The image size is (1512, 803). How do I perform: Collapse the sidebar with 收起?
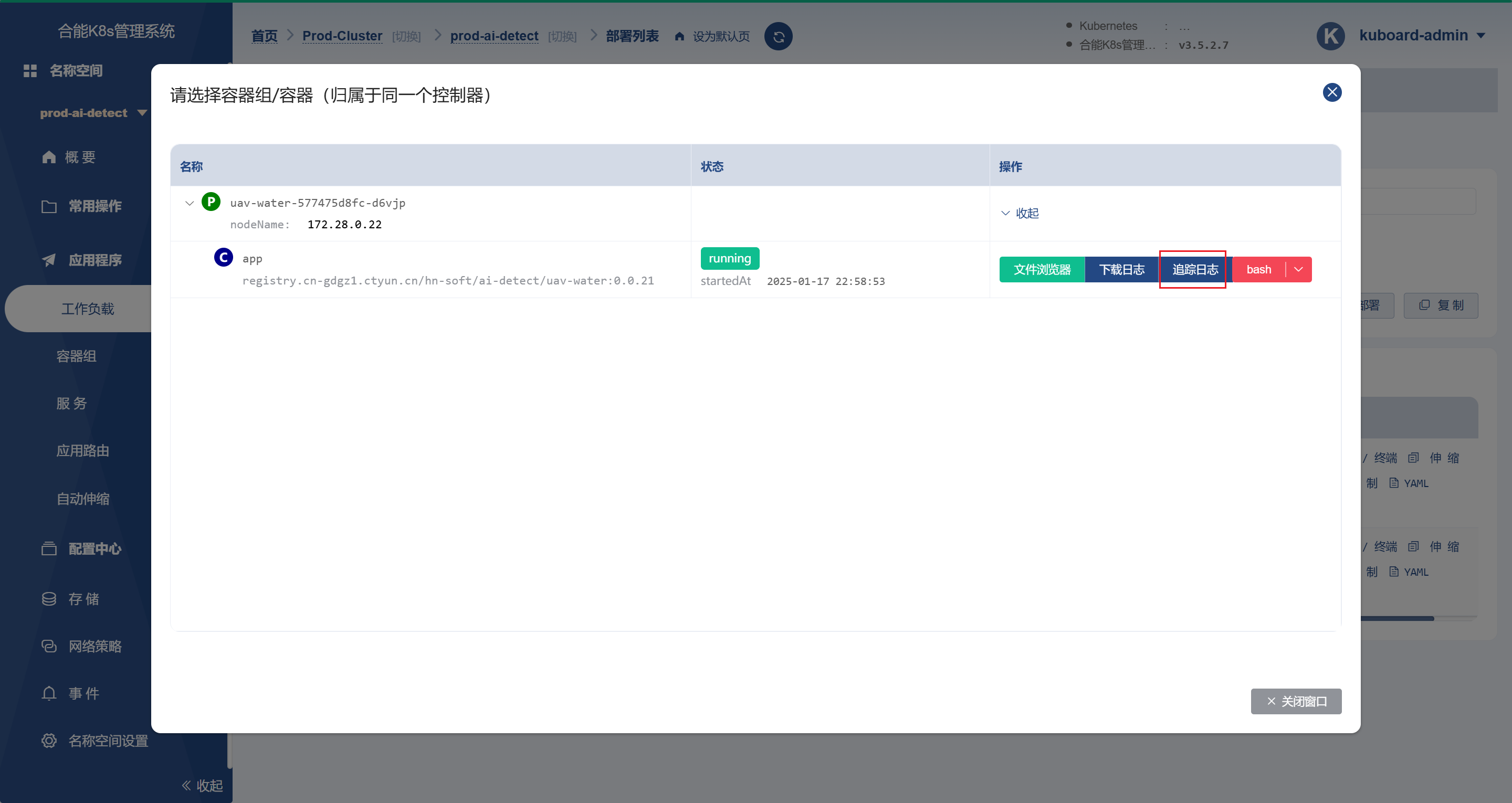pyautogui.click(x=203, y=785)
